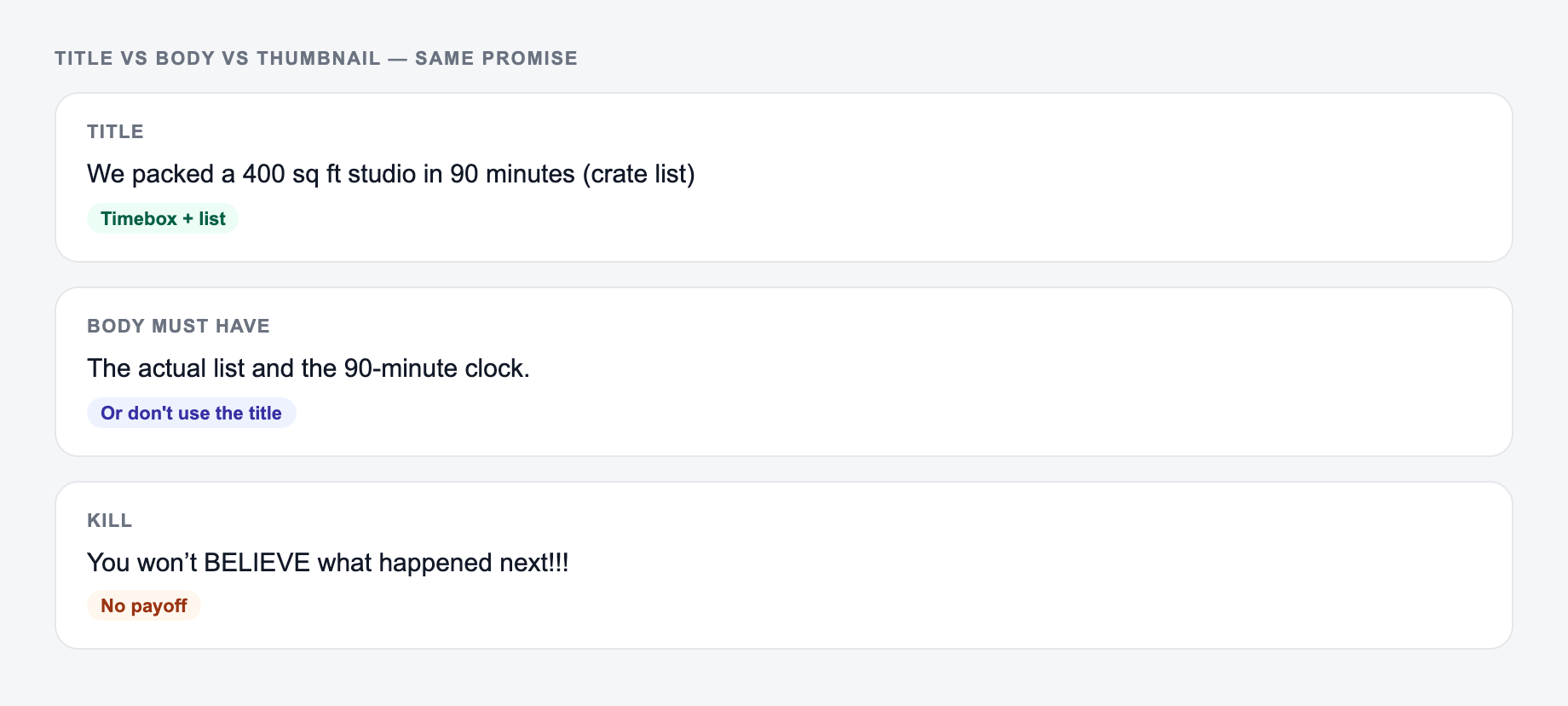Viewport: 1568px width, 706px height.
Task: Select the 'We packed a 400 sq ft studio' headline
Action: tap(391, 174)
